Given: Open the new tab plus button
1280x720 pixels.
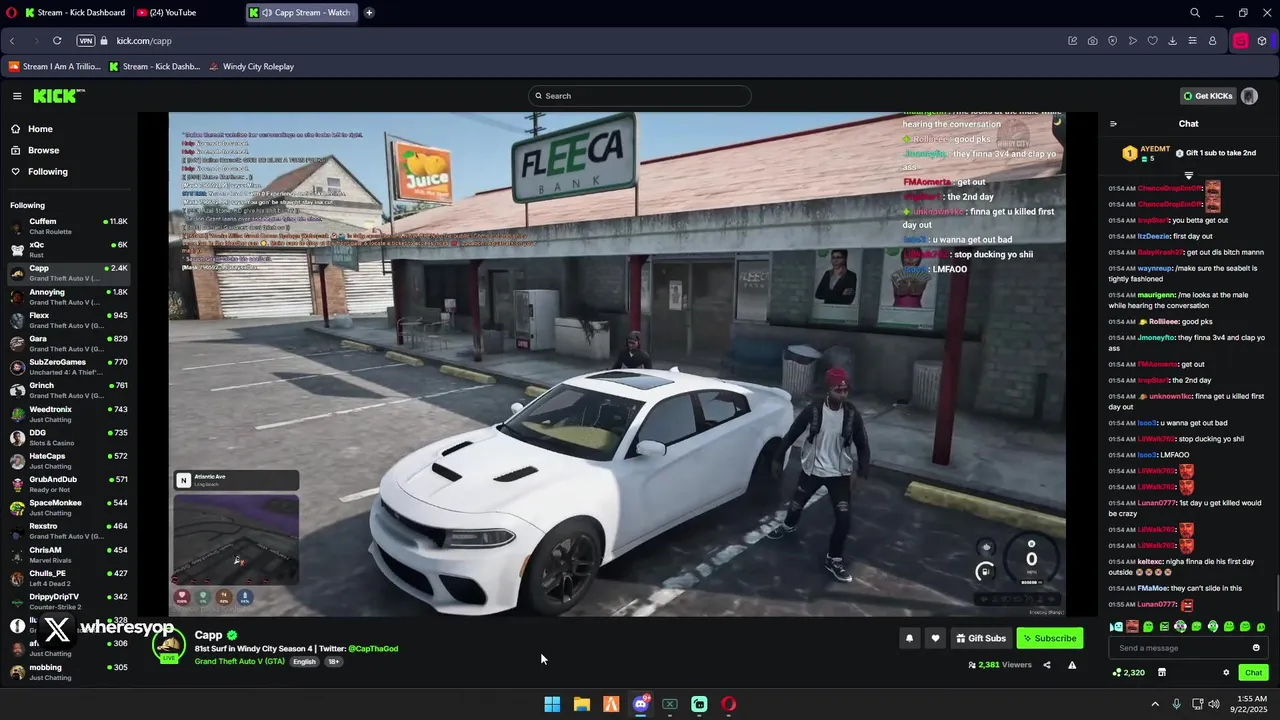Looking at the screenshot, I should pyautogui.click(x=369, y=13).
